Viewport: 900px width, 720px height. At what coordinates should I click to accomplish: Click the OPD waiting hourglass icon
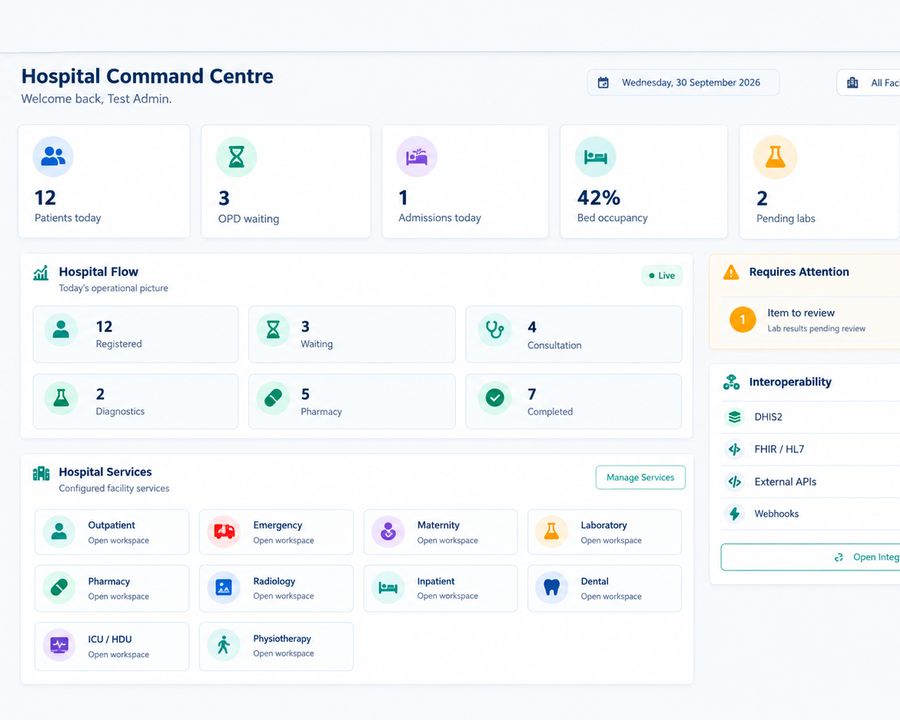point(236,156)
